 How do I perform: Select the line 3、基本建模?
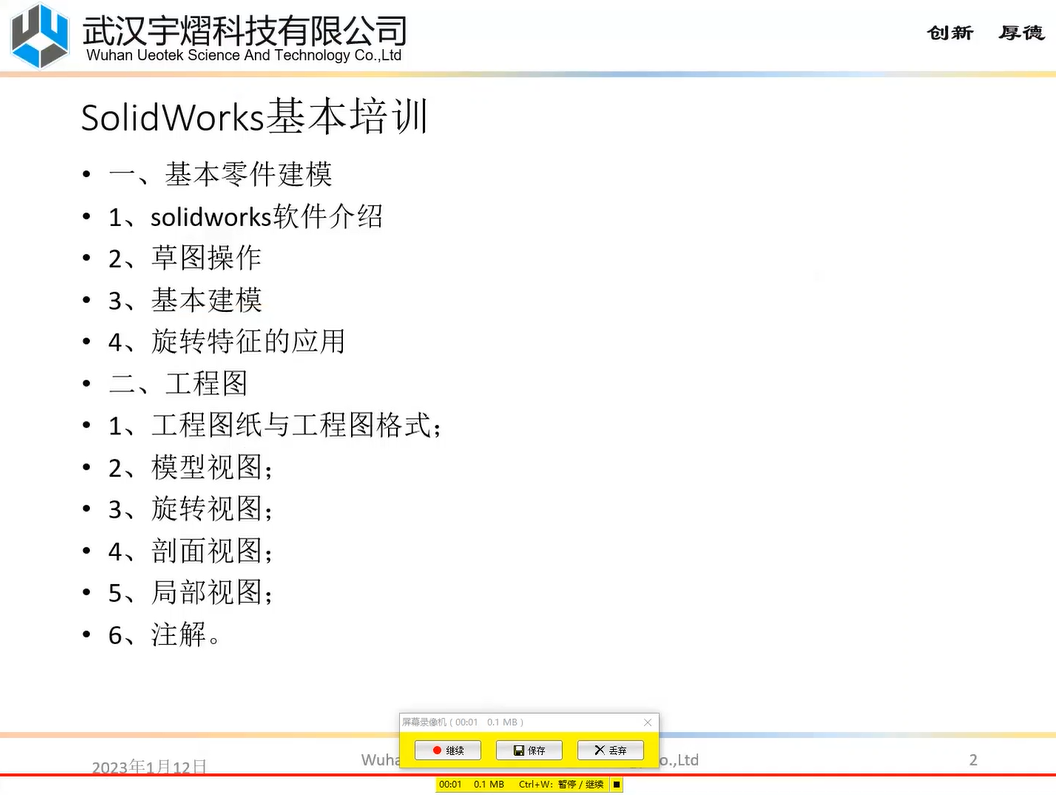(x=185, y=300)
